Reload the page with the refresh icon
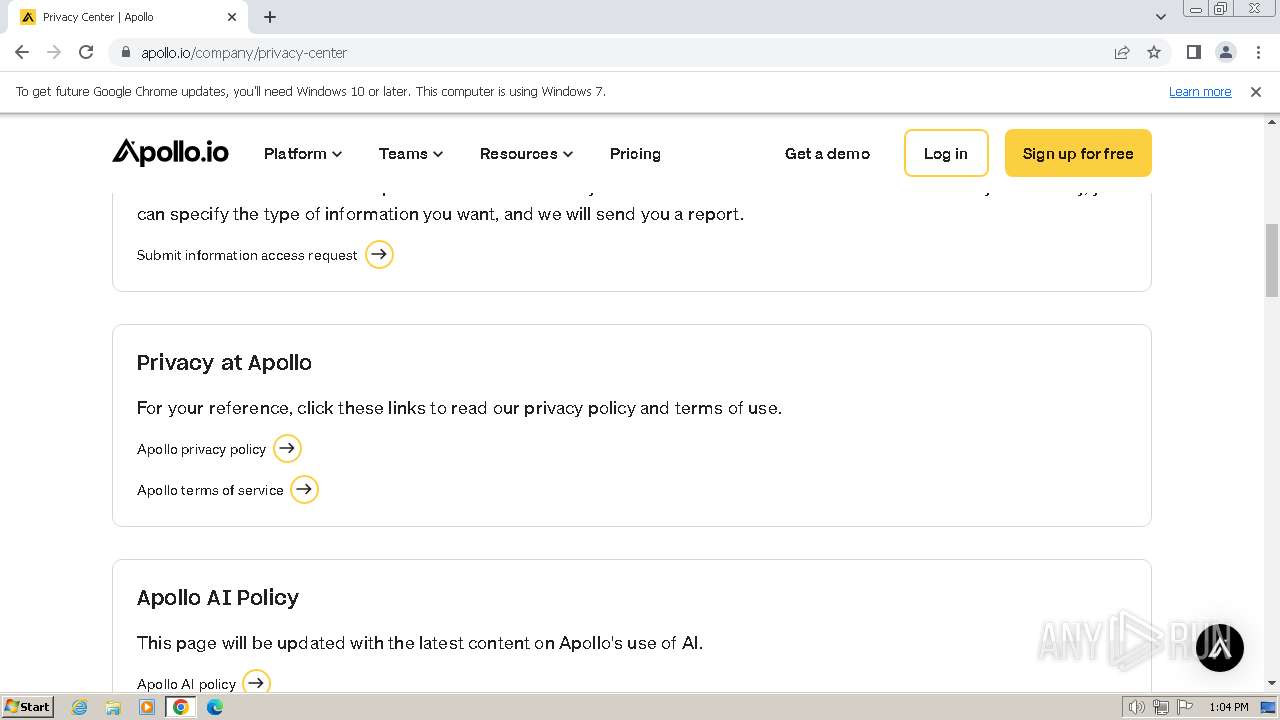 (x=86, y=52)
